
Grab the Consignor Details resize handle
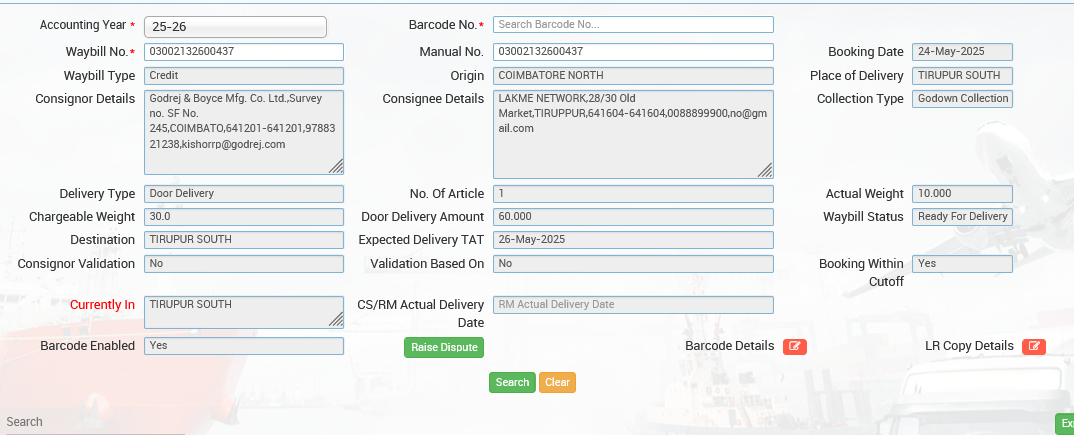click(x=337, y=167)
